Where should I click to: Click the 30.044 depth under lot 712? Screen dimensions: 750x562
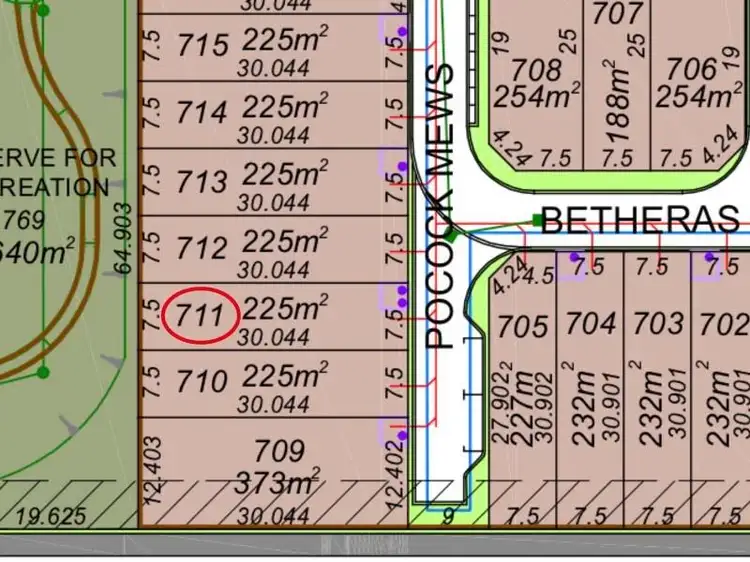(273, 270)
